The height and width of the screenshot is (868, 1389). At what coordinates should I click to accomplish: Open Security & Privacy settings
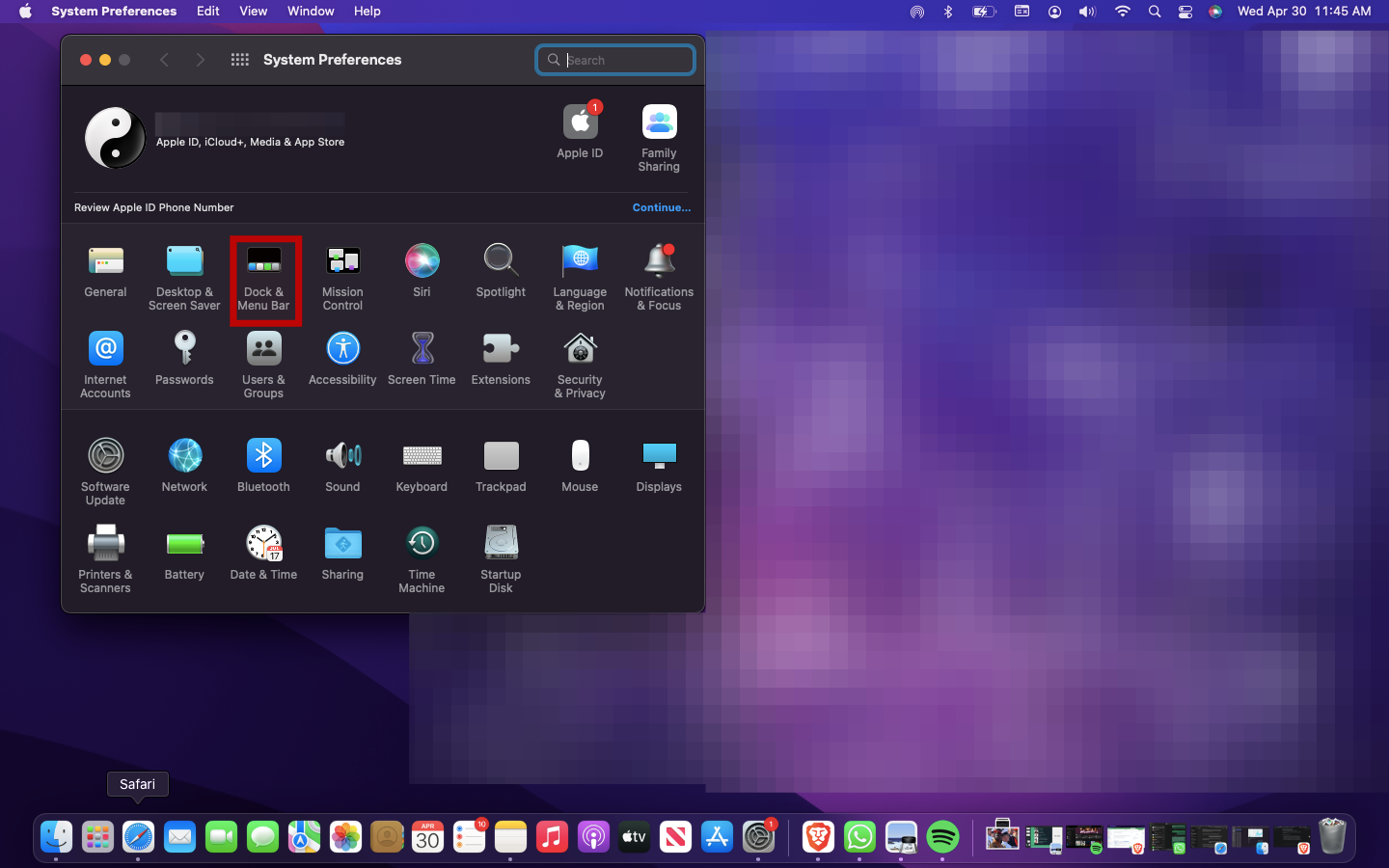580,365
